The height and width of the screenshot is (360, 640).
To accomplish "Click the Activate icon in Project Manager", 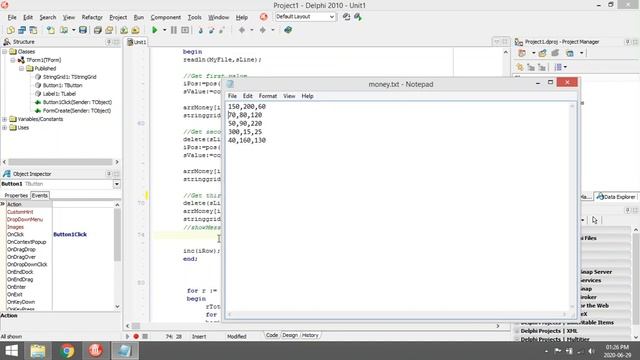I will 522,53.
